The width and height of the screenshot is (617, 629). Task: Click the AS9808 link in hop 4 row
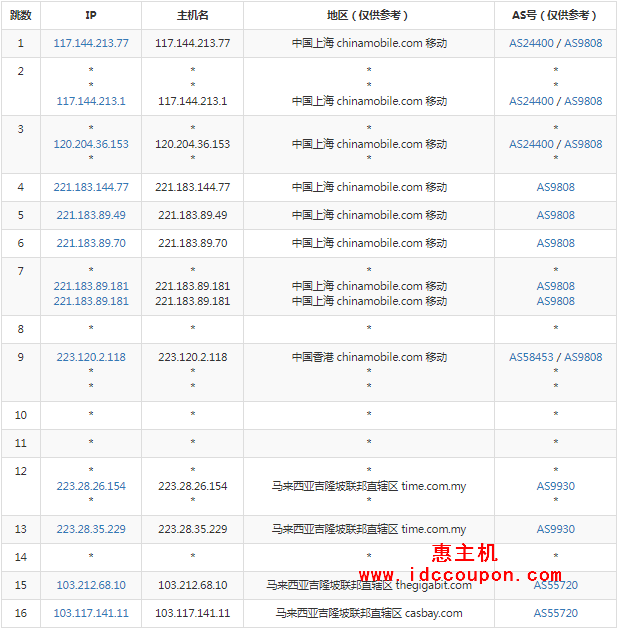(x=556, y=187)
